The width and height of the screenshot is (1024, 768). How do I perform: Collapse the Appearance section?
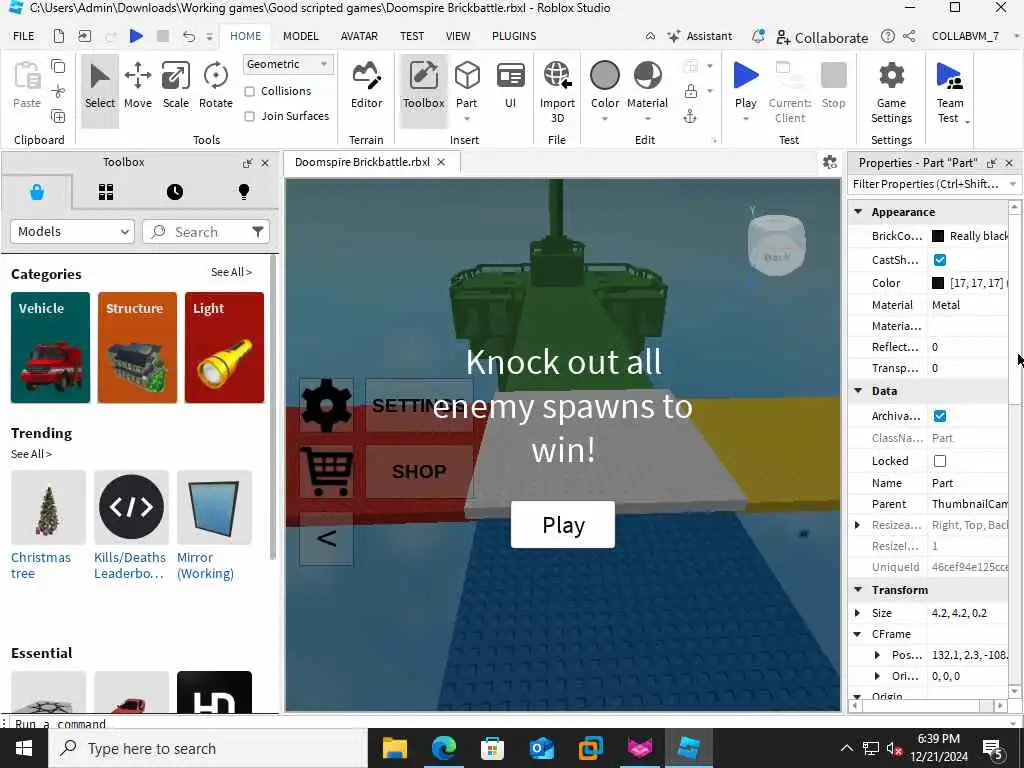pyautogui.click(x=858, y=212)
